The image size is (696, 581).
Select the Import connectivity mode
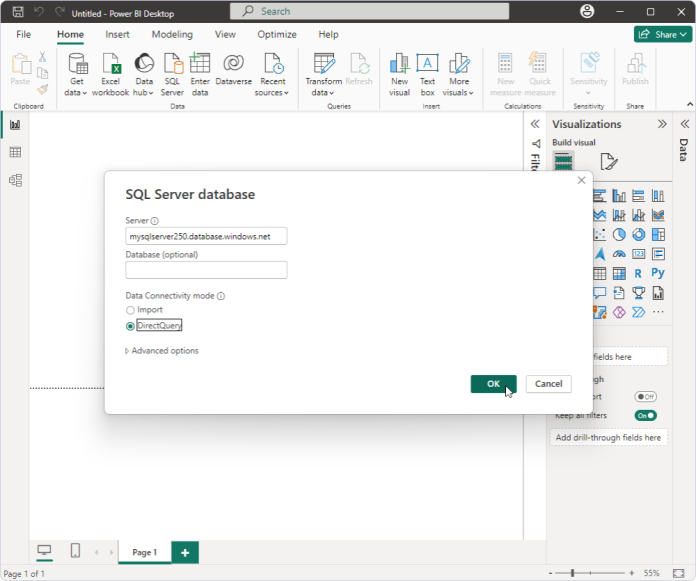coord(130,310)
